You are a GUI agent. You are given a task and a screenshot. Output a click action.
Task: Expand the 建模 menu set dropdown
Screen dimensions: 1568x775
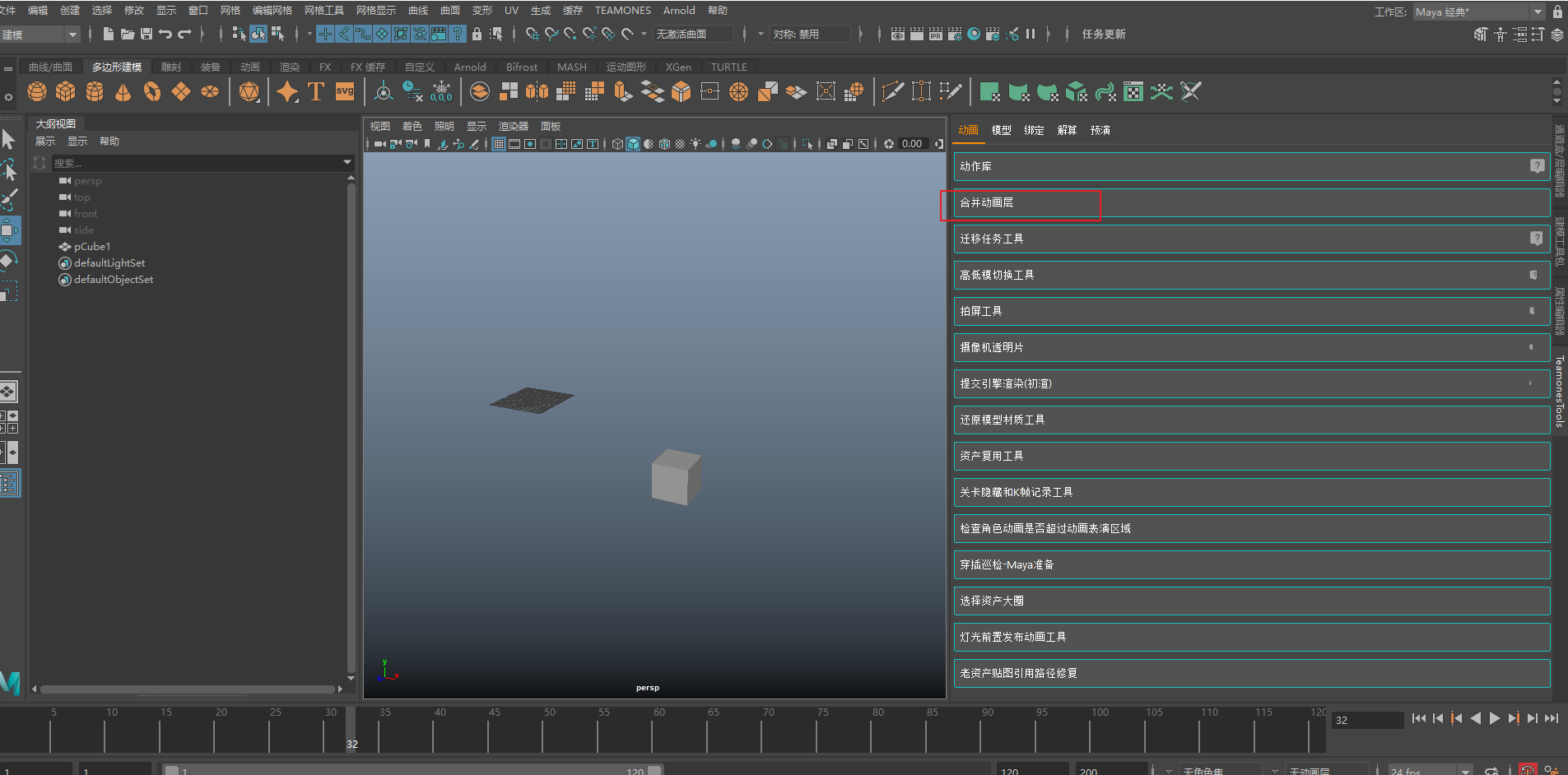click(72, 35)
